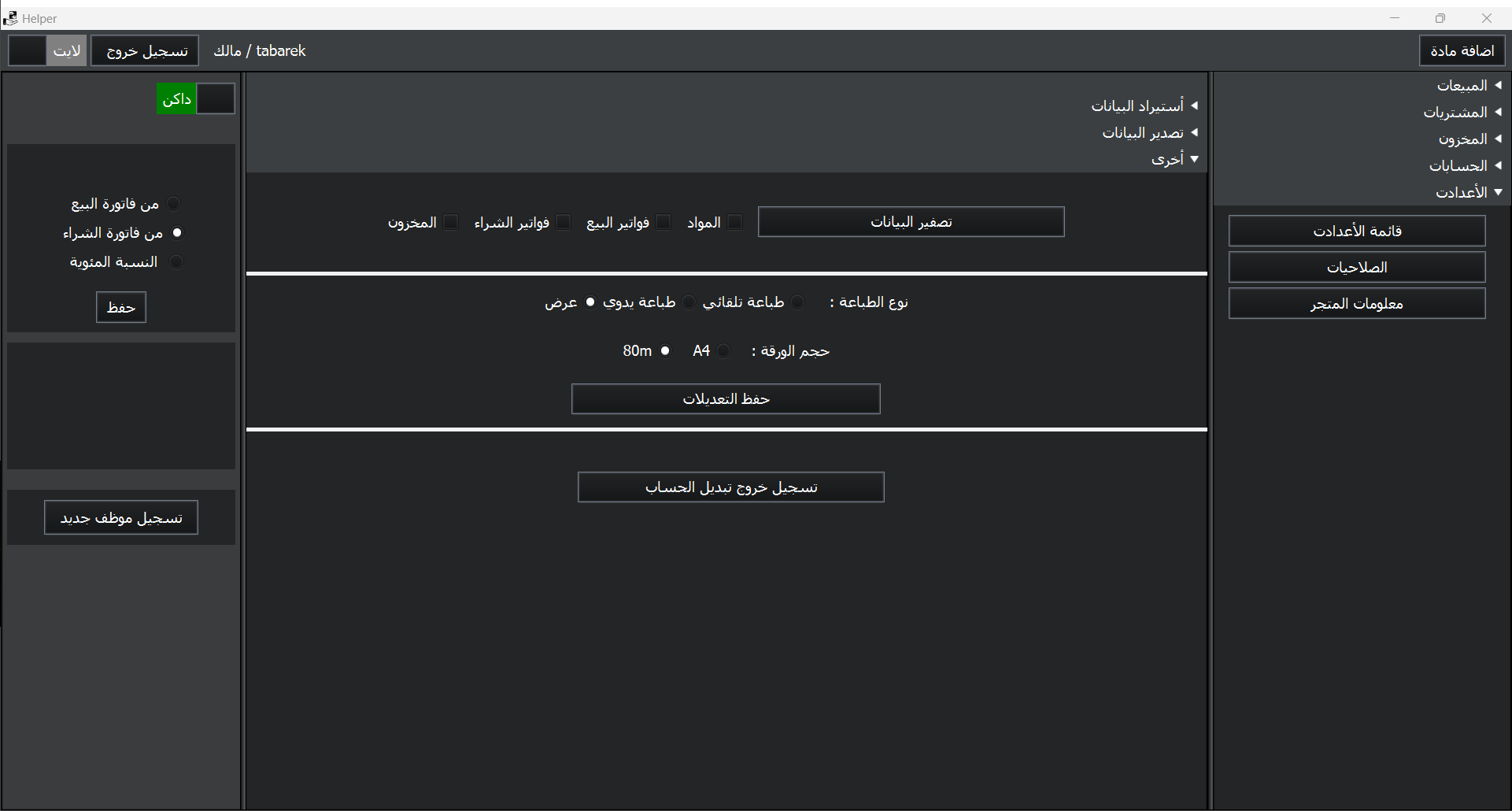Viewport: 1512px width, 811px height.
Task: Choose A4 paper size
Action: (723, 351)
